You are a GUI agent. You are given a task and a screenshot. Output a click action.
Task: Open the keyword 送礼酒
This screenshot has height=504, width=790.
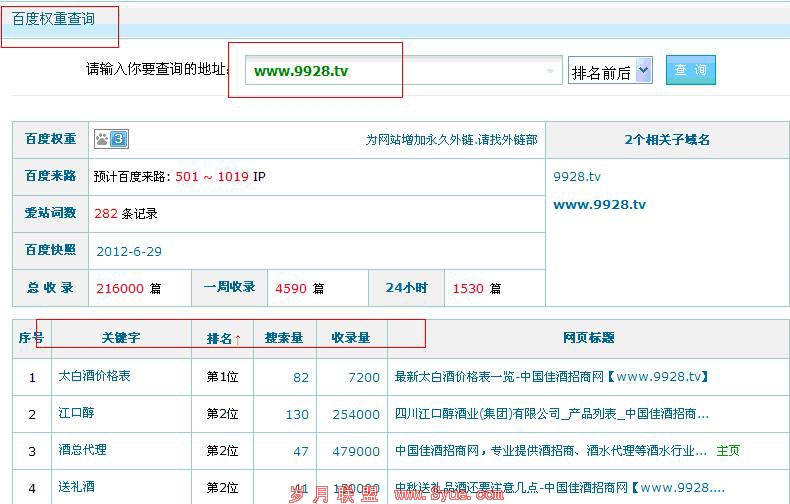coord(76,486)
